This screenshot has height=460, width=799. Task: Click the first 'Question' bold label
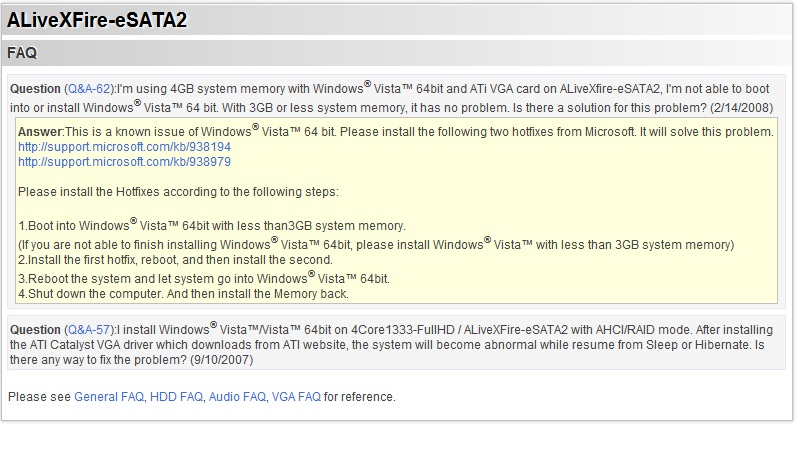point(35,90)
